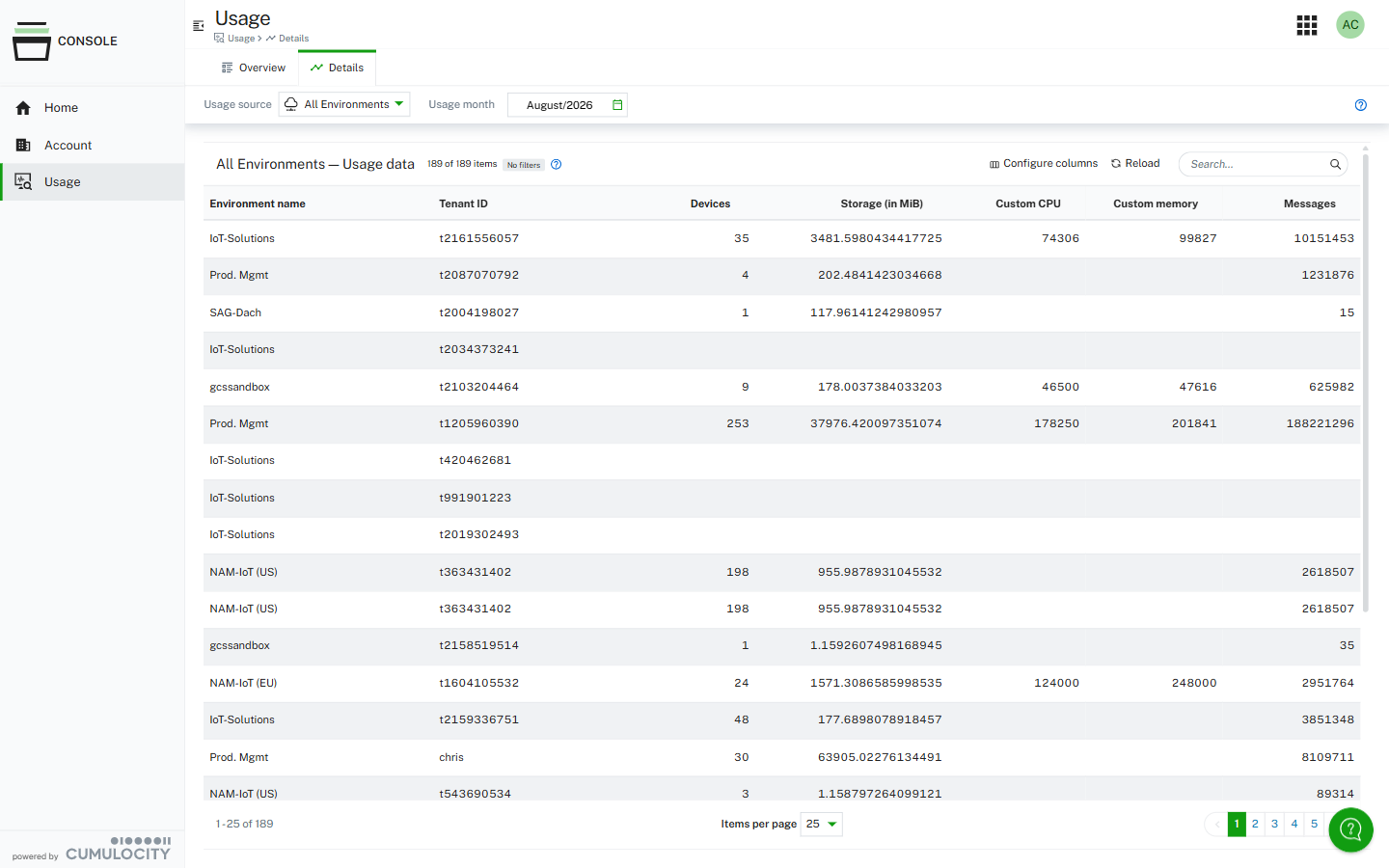Click current page 1 button

(x=1237, y=824)
